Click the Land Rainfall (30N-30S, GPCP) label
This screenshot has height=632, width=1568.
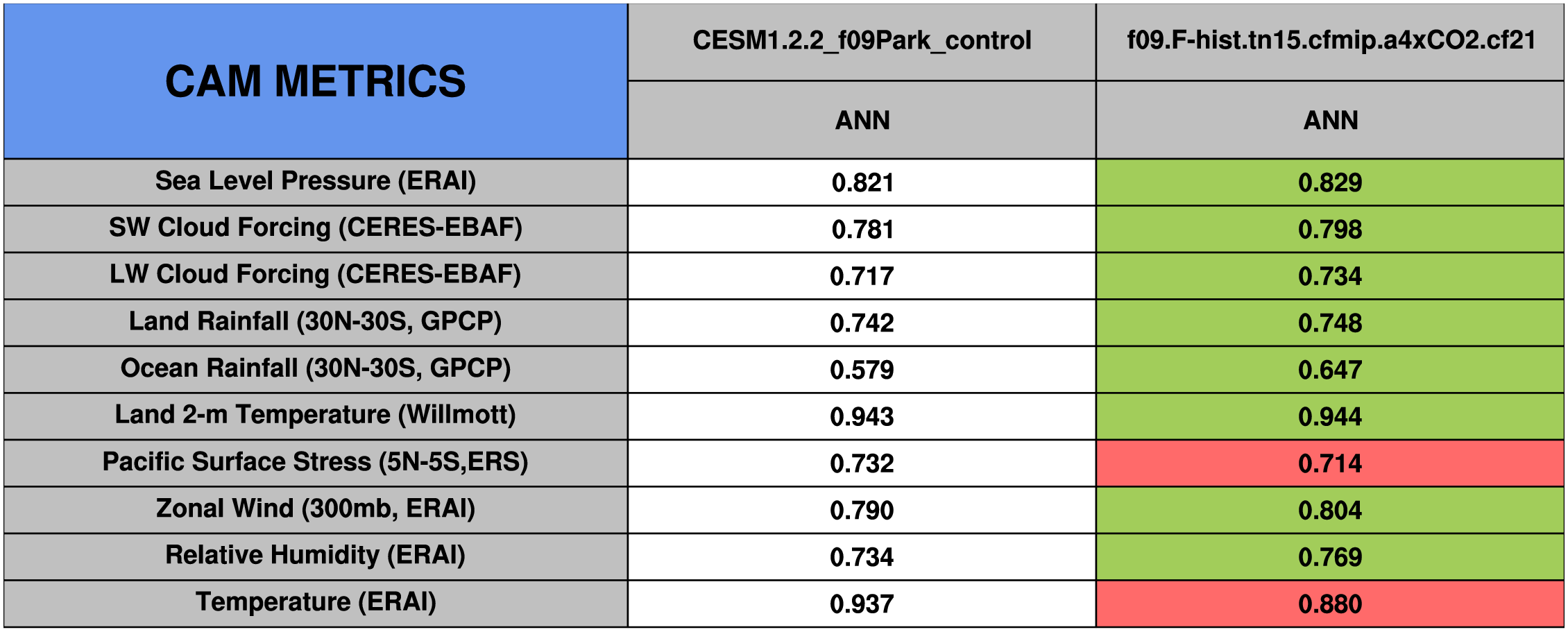(x=316, y=322)
